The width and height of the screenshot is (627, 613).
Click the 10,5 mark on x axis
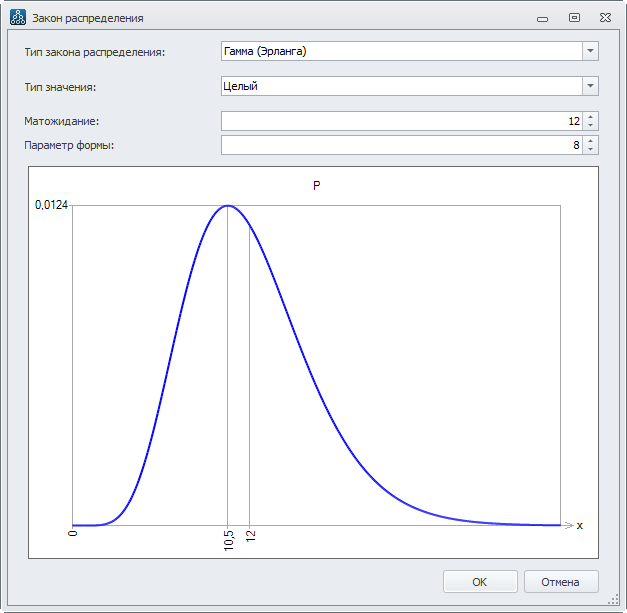(229, 541)
